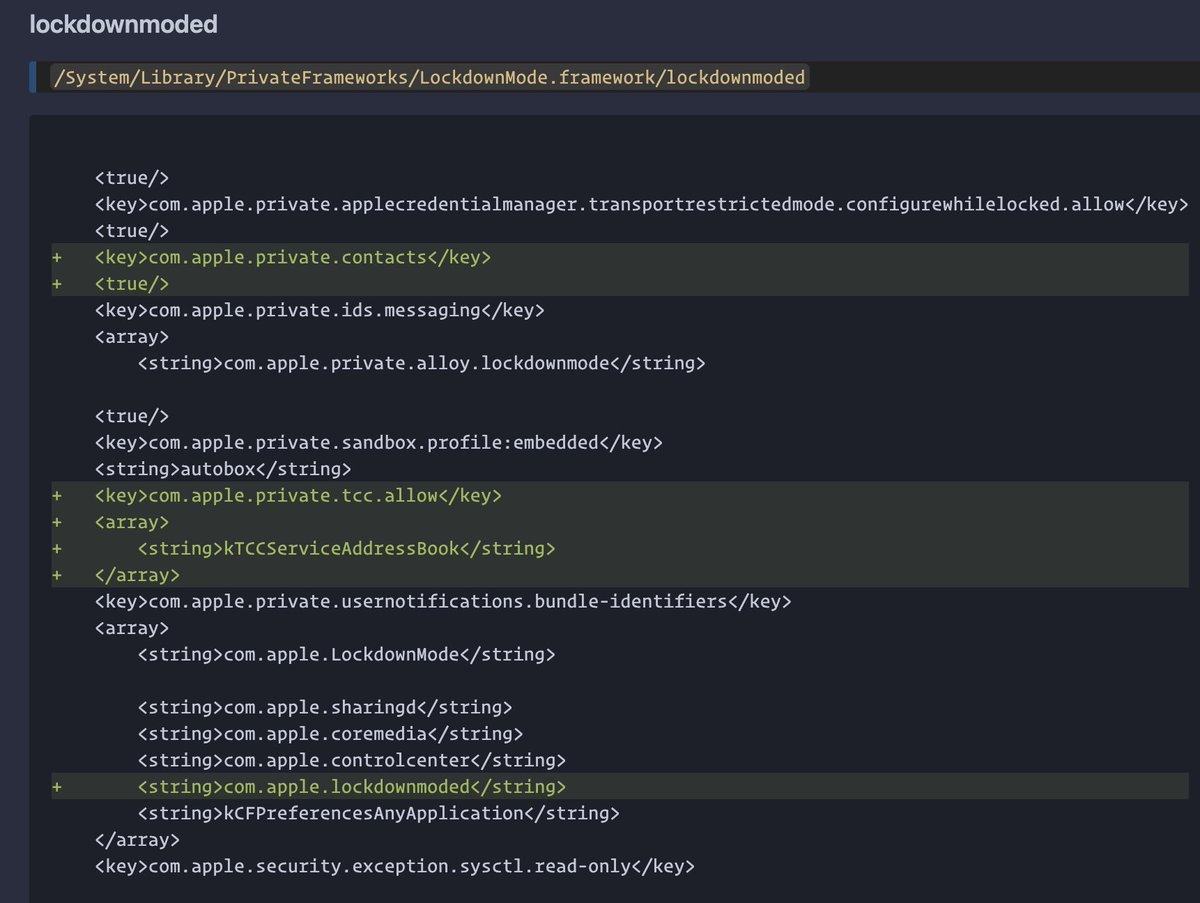Click the added com.apple.private.contacts key line
Viewport: 1200px width, 903px height.
pos(294,257)
